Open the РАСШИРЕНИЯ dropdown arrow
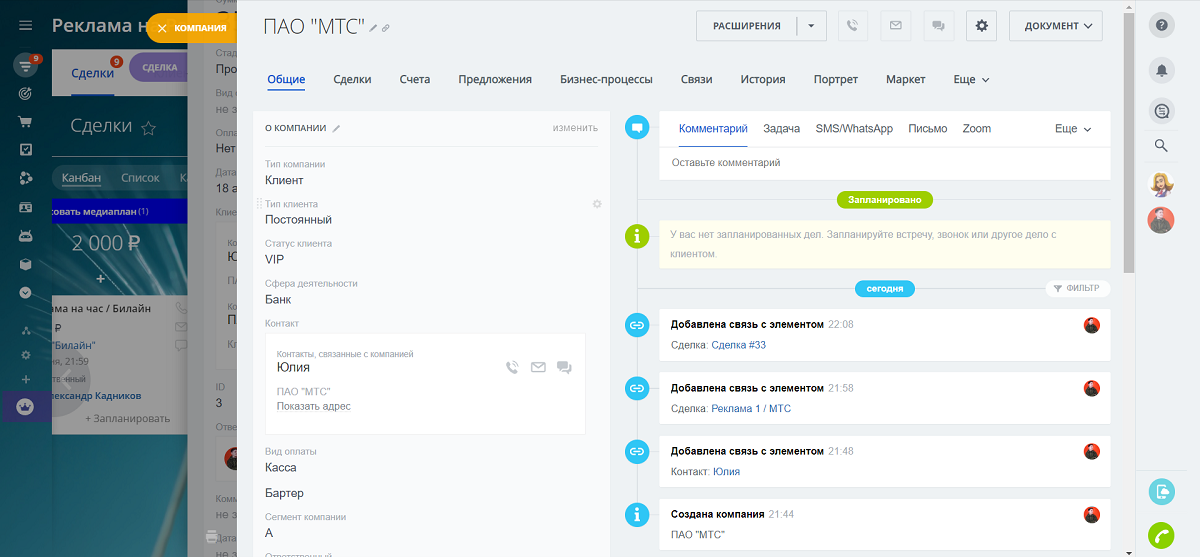 pyautogui.click(x=811, y=26)
